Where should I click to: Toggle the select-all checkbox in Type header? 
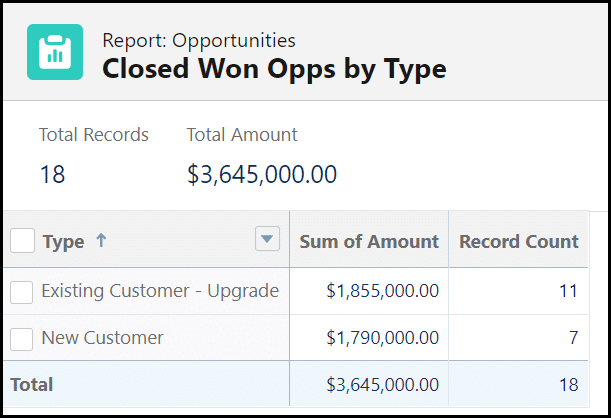tap(23, 241)
